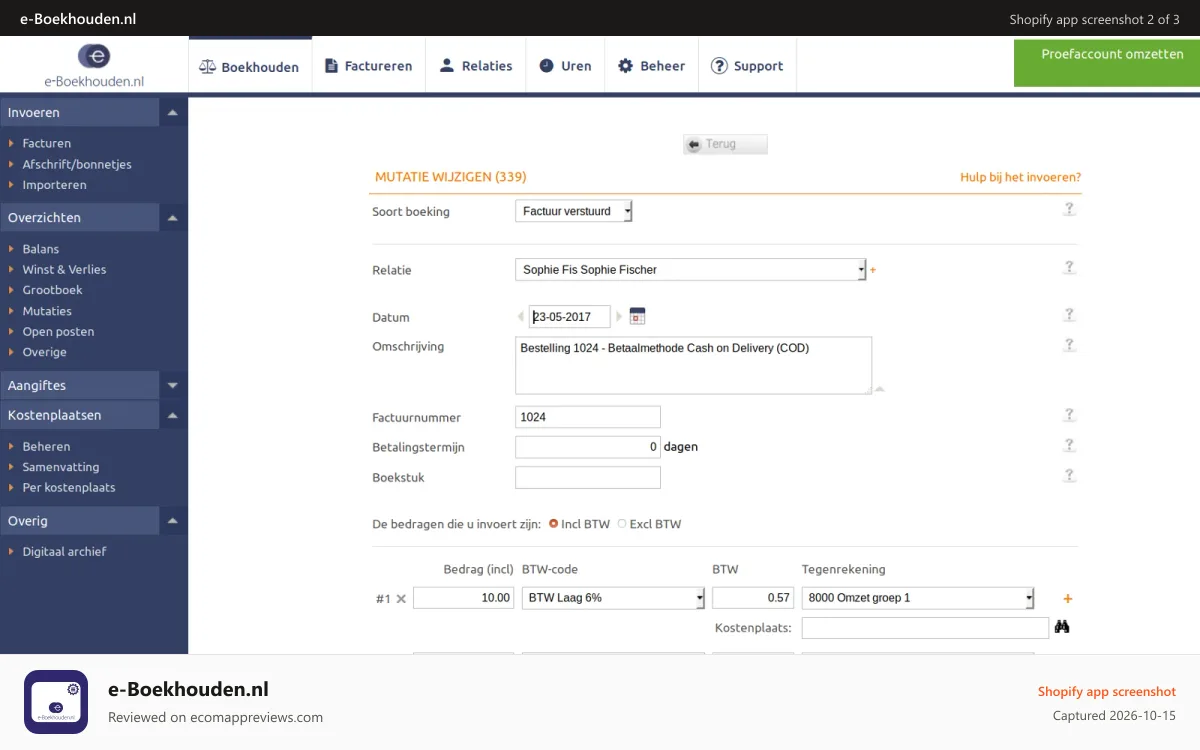
Task: Search kostenplaats with binoculars icon
Action: 1062,627
